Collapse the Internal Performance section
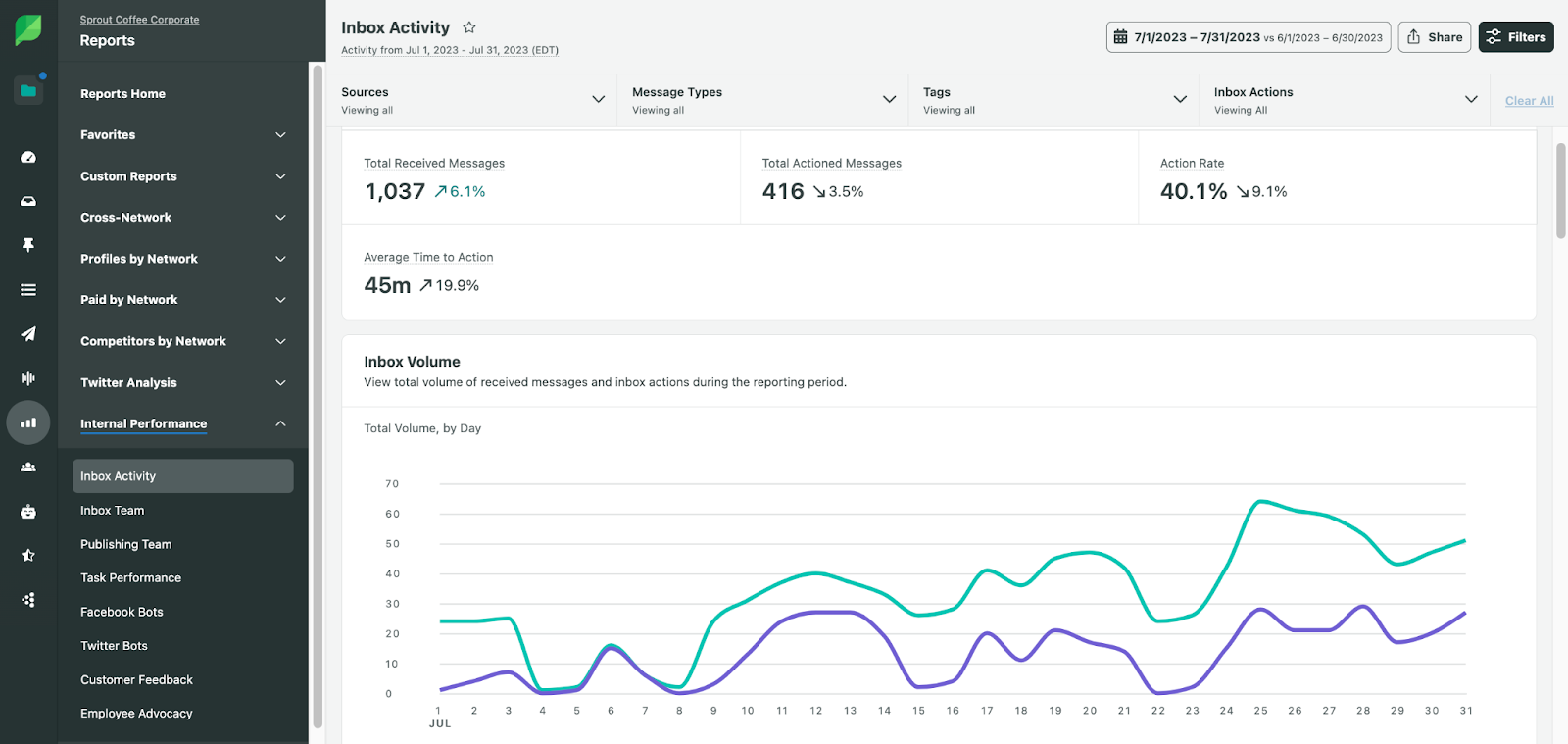Image resolution: width=1568 pixels, height=744 pixels. pos(280,423)
